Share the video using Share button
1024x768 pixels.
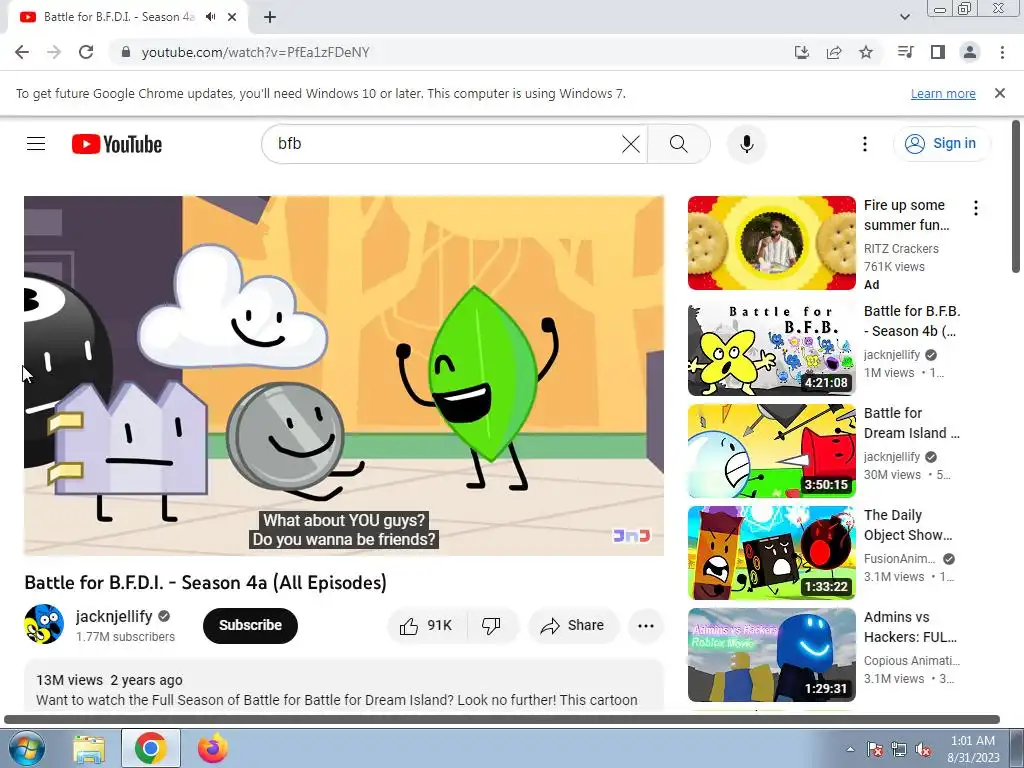coord(572,626)
